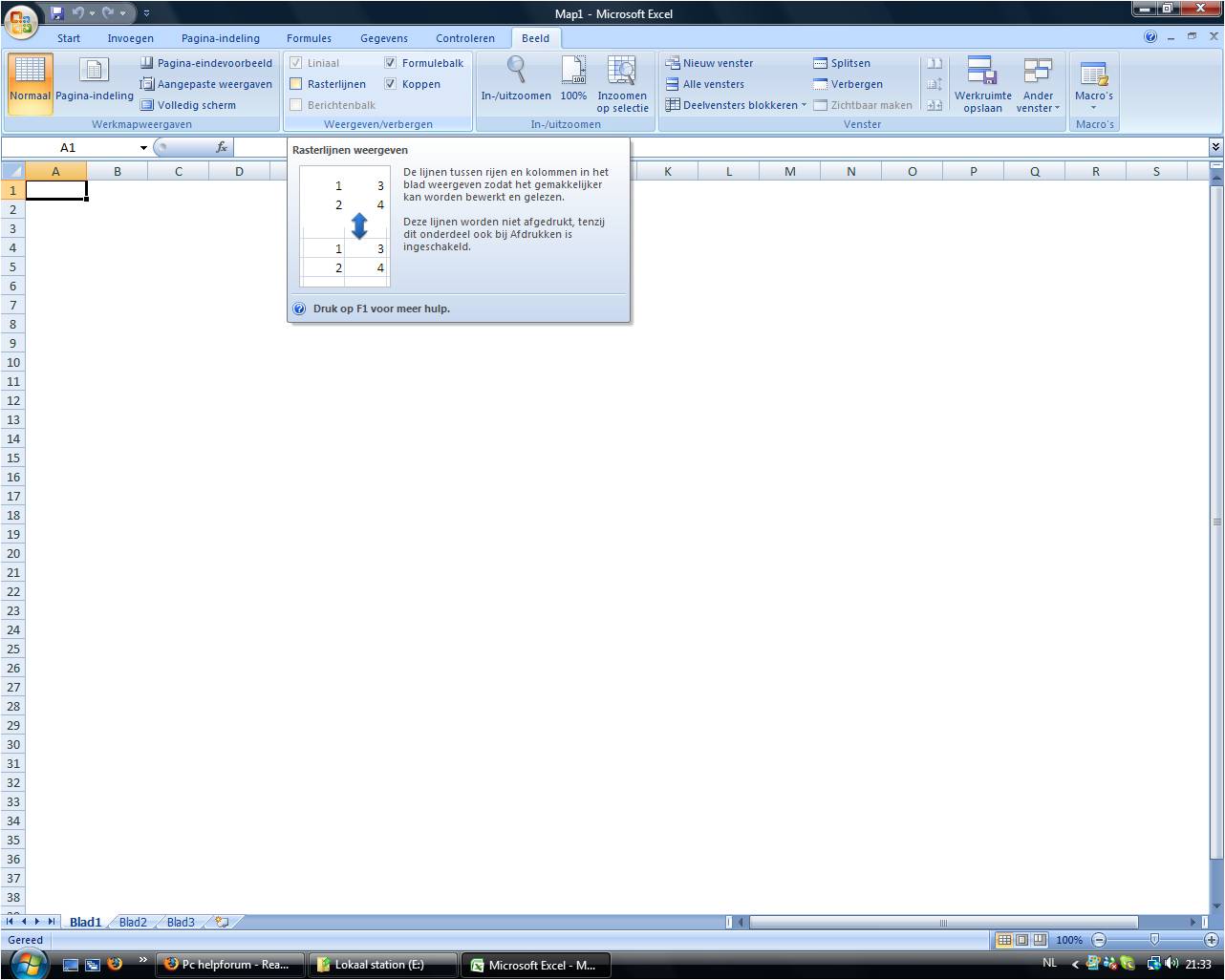This screenshot has width=1225, height=980.
Task: Switch to Volledig scherm
Action: [188, 105]
